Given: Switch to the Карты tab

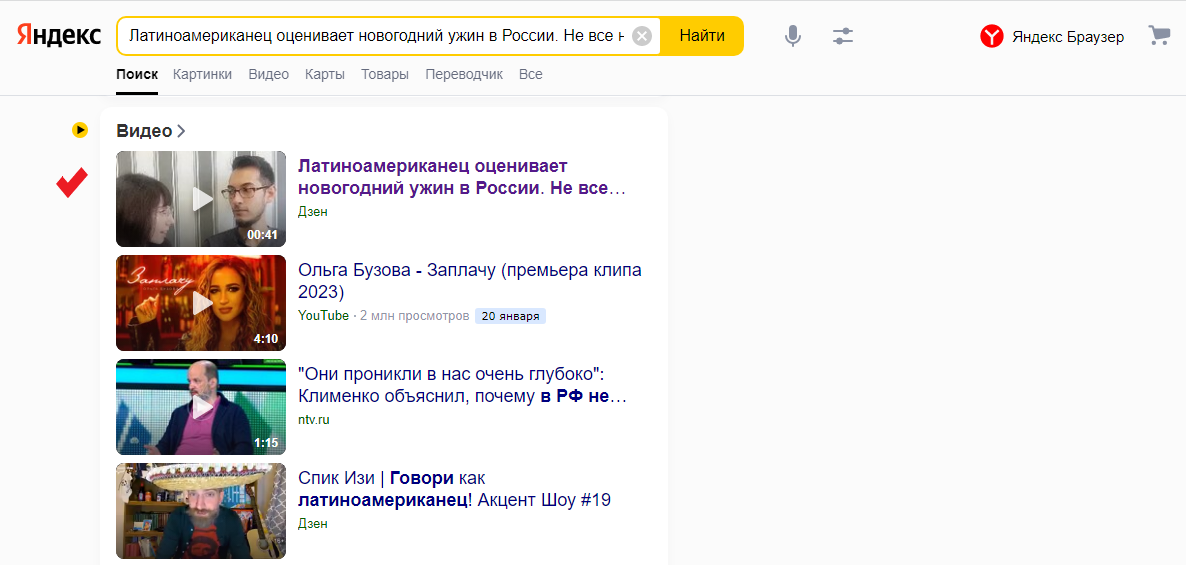Looking at the screenshot, I should point(325,74).
